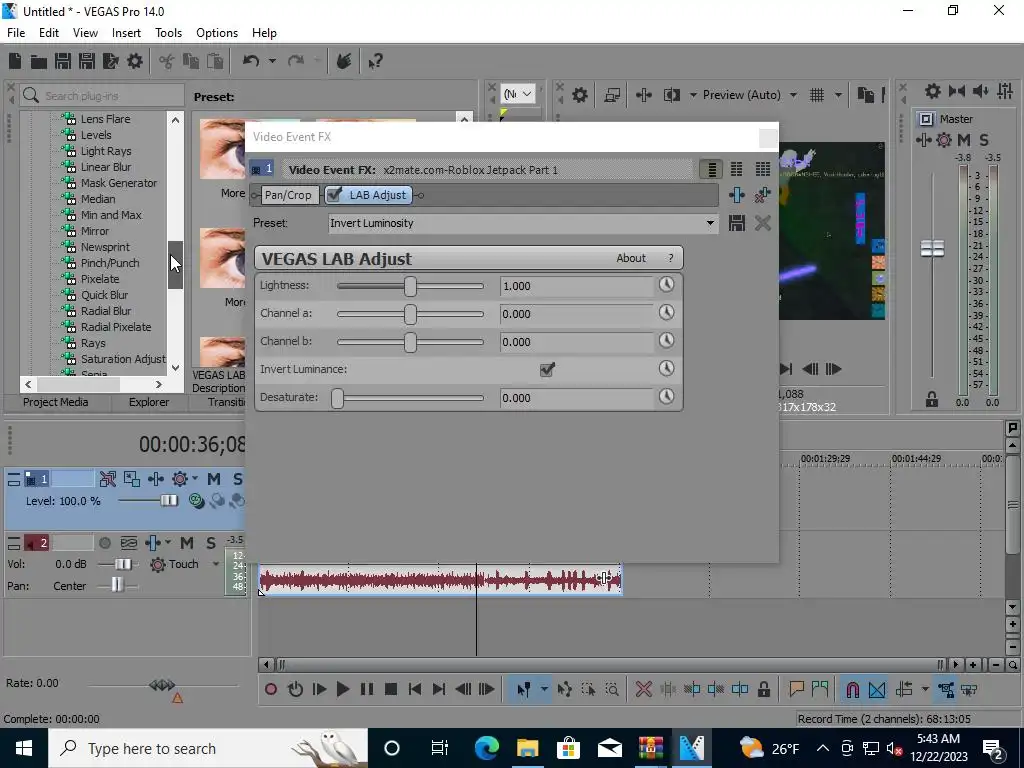This screenshot has height=768, width=1024.
Task: Solo the Master bus with S
Action: click(x=984, y=140)
